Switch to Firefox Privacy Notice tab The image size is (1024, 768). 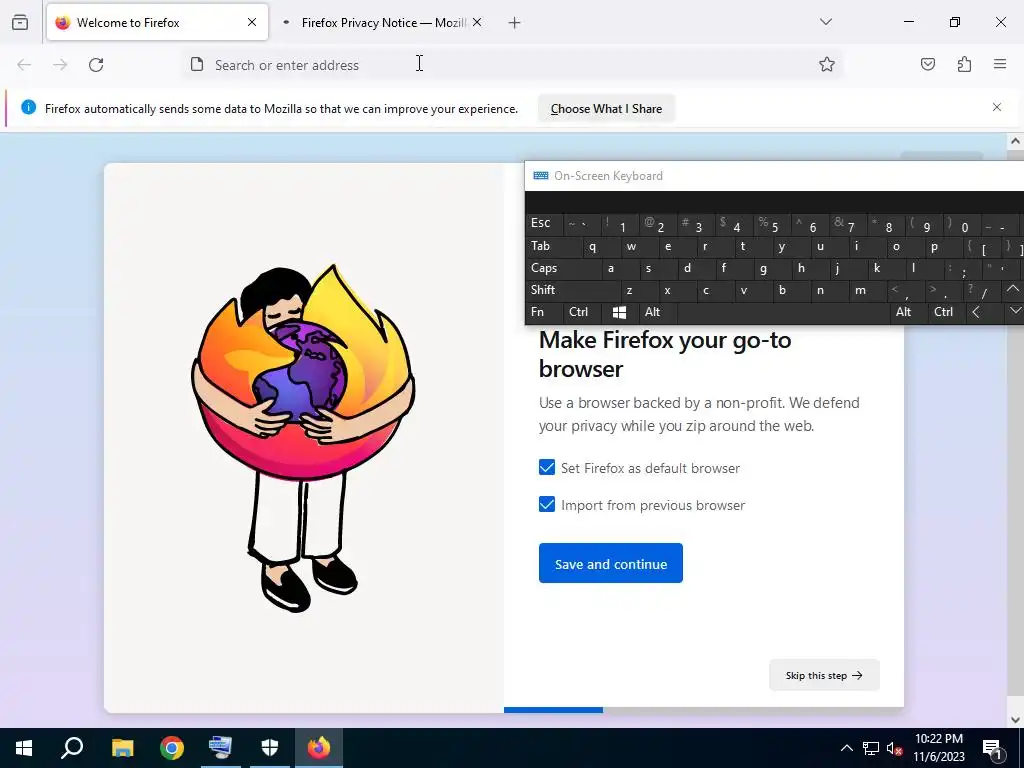click(x=381, y=22)
